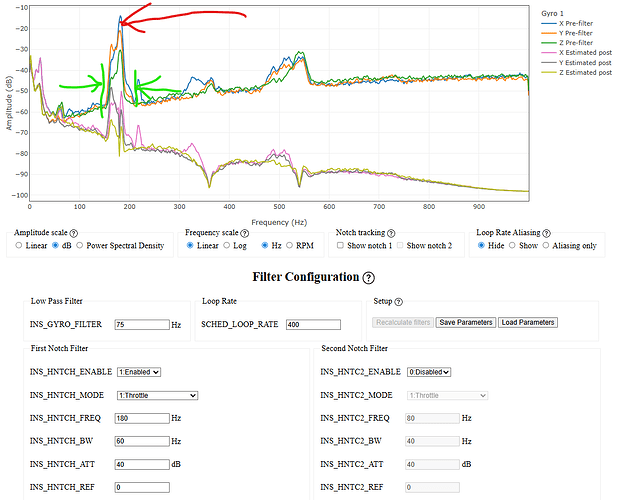Image resolution: width=622 pixels, height=500 pixels.
Task: Select Aliasing only for Loop Rate Aliasing
Action: (545, 245)
